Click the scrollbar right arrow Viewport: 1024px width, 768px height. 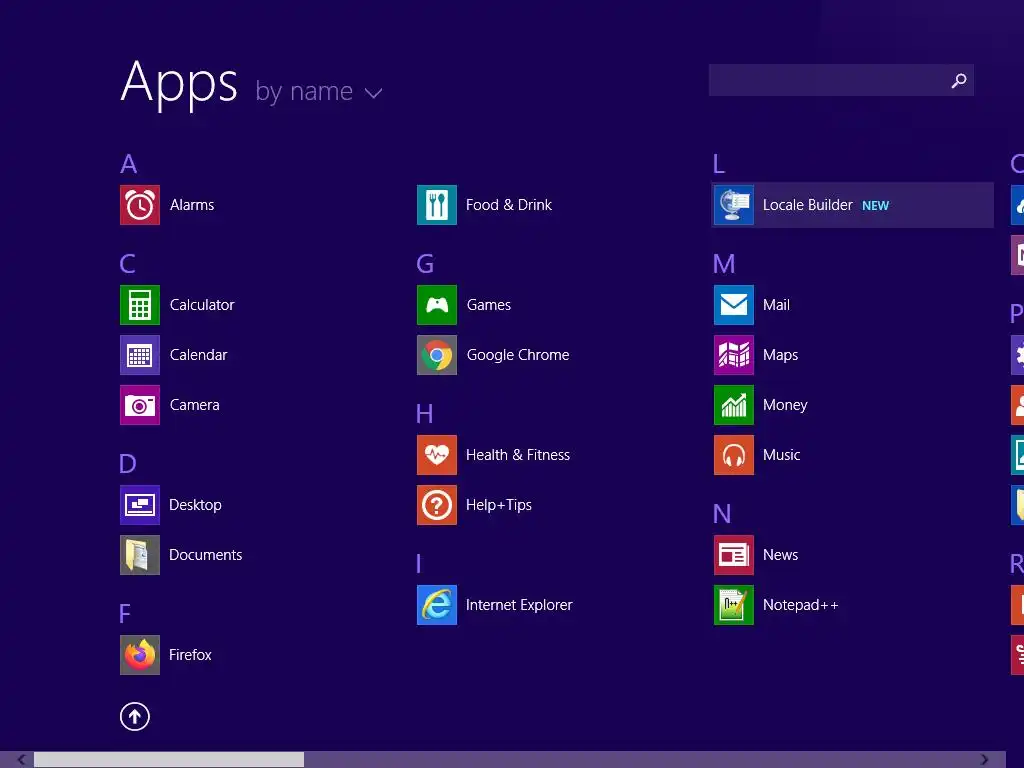(x=984, y=760)
